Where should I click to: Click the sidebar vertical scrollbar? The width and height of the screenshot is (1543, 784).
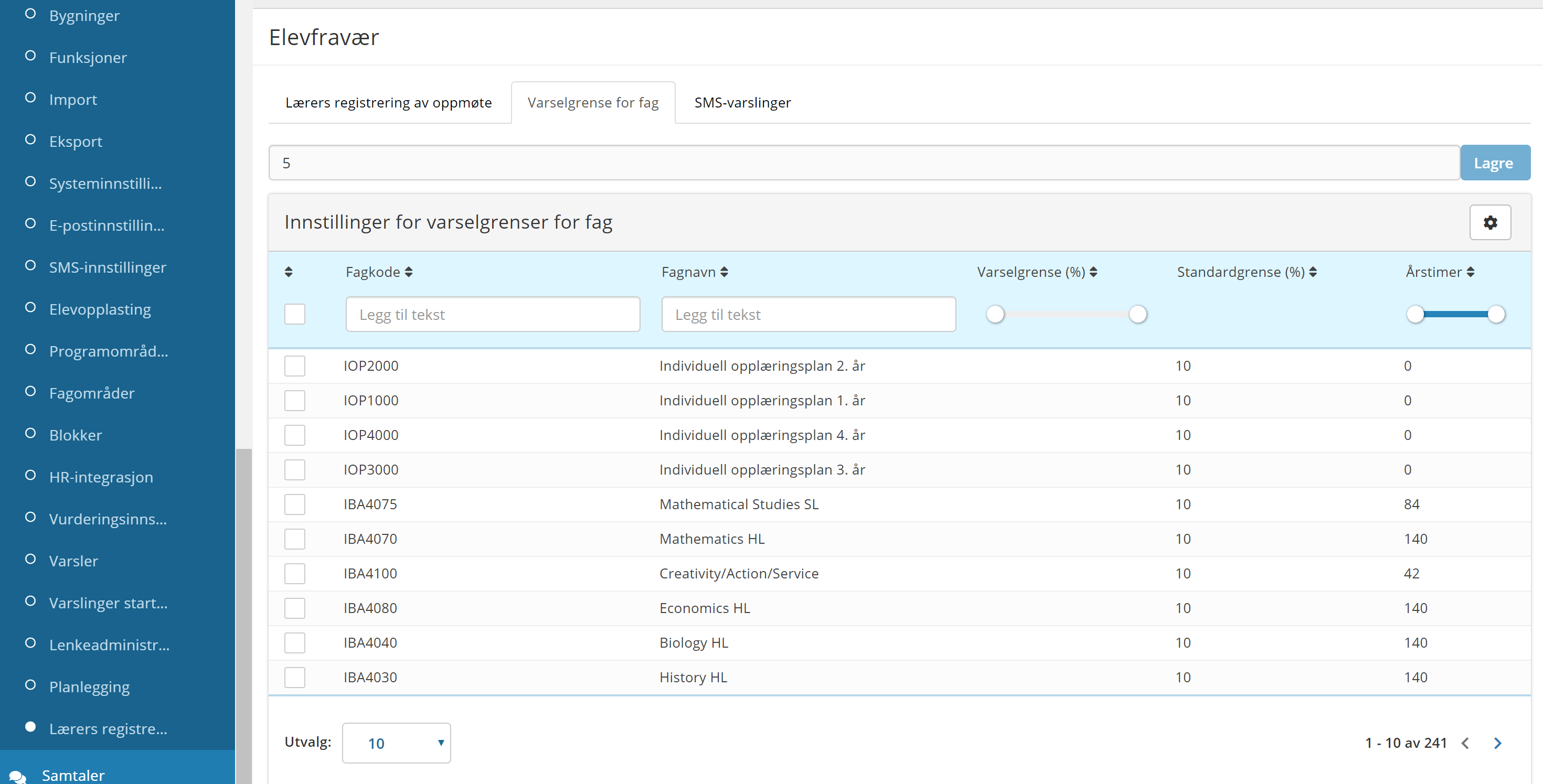click(243, 616)
